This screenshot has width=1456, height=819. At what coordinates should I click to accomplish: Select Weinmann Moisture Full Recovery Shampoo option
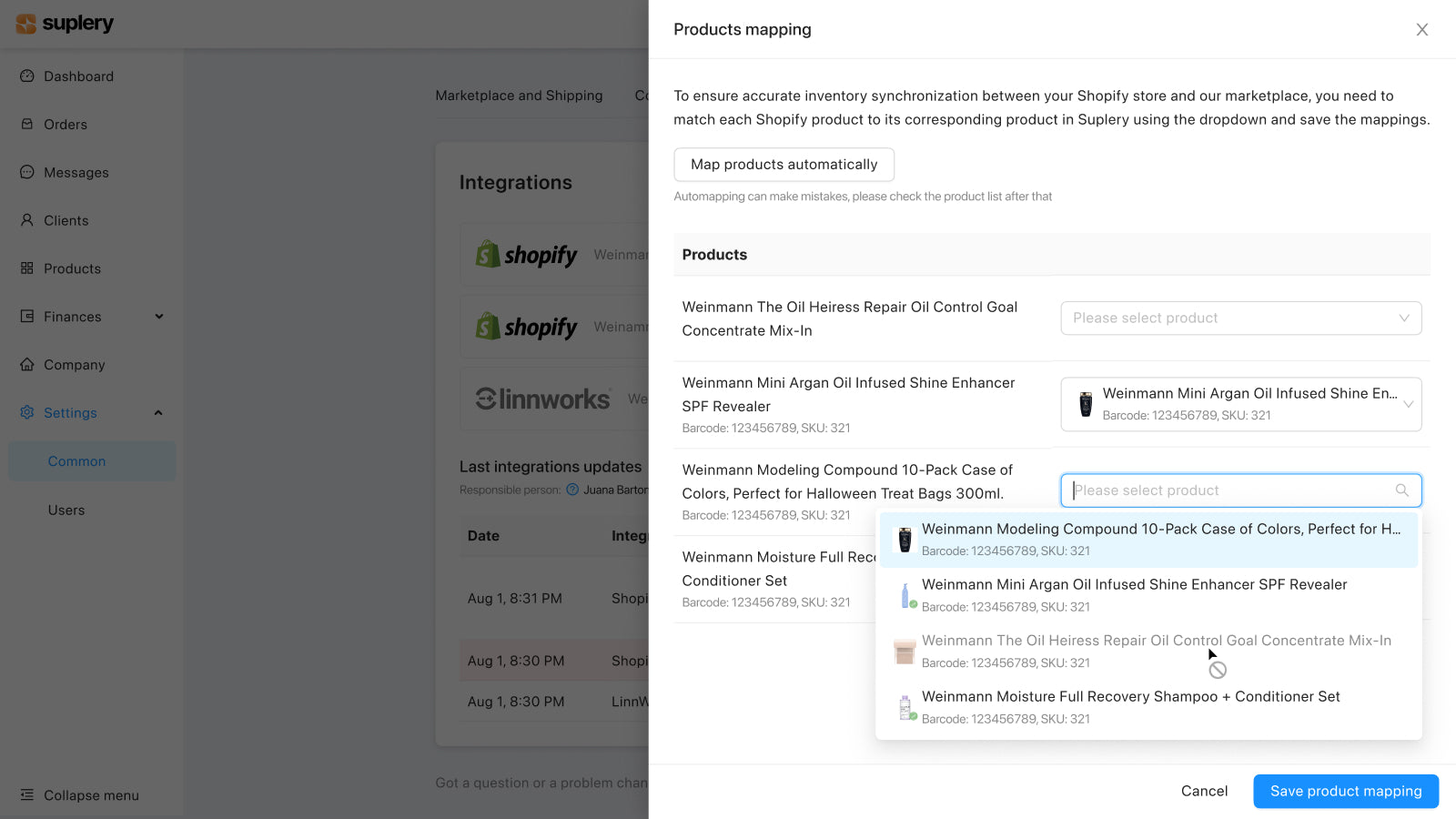click(1131, 706)
